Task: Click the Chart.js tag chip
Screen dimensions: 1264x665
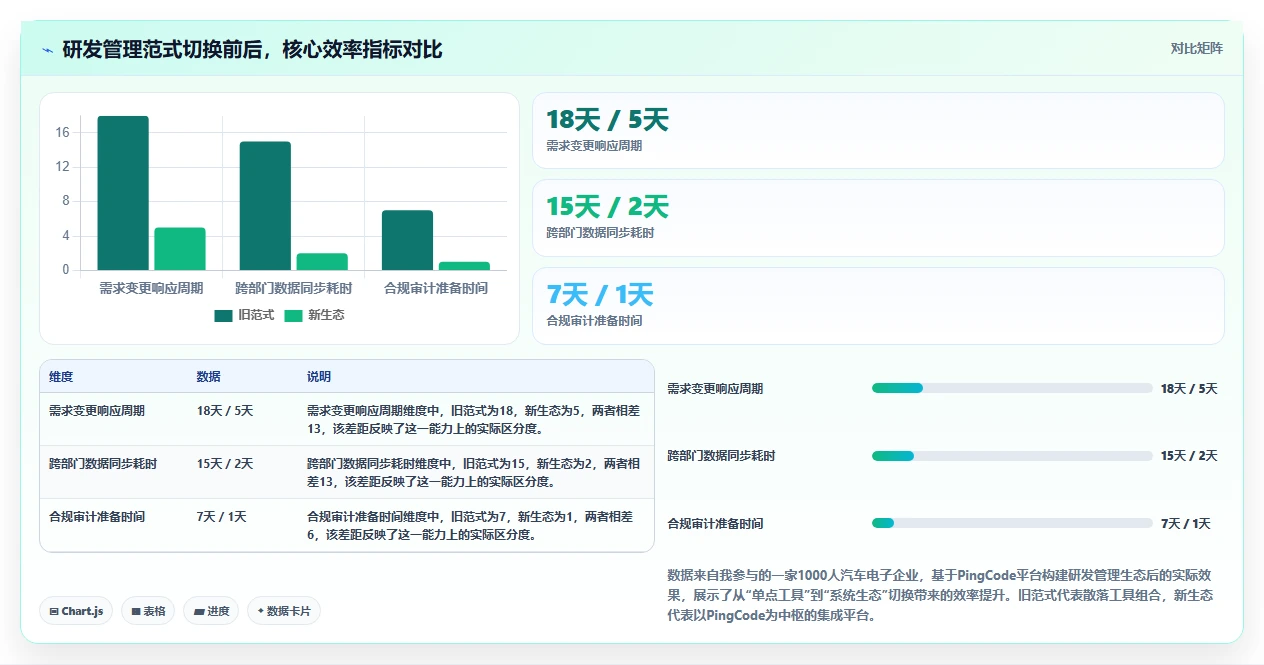Action: (76, 611)
